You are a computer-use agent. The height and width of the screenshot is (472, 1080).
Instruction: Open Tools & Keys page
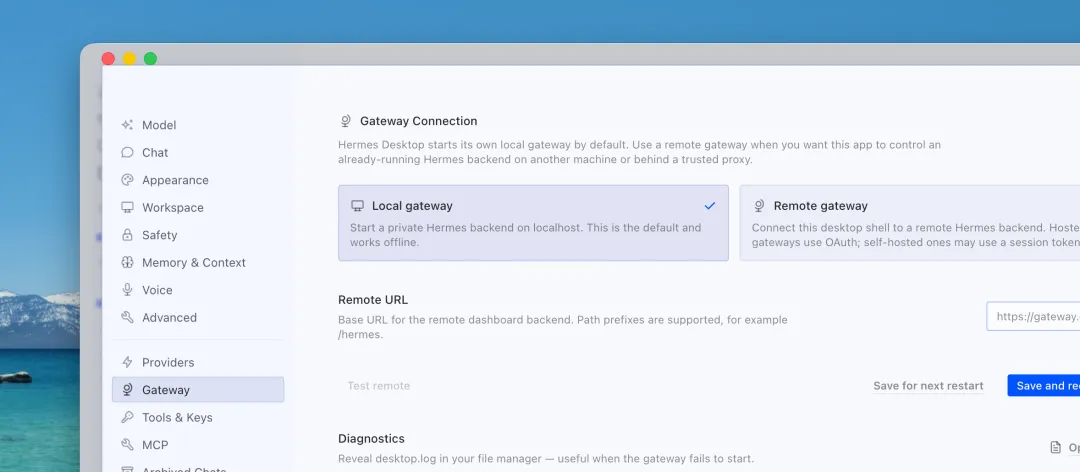[198, 418]
